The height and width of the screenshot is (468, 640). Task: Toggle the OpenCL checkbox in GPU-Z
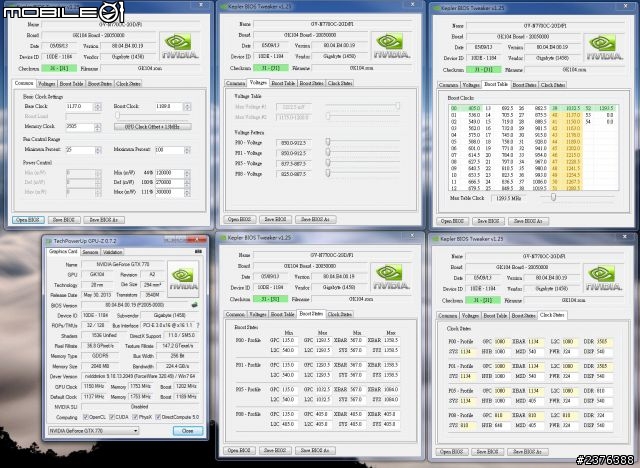(86, 417)
